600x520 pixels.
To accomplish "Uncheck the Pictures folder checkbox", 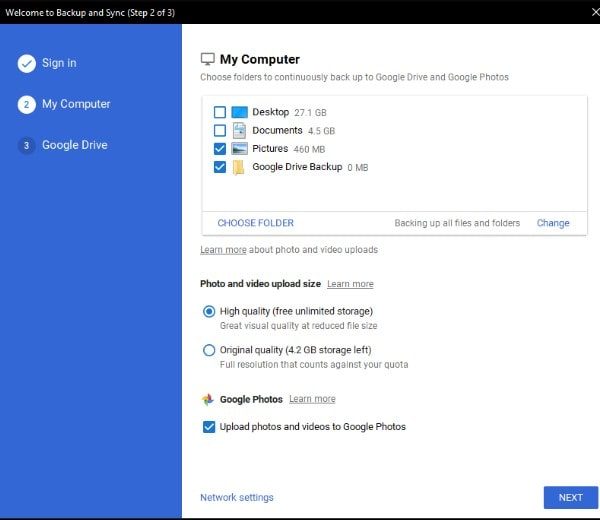I will point(220,149).
